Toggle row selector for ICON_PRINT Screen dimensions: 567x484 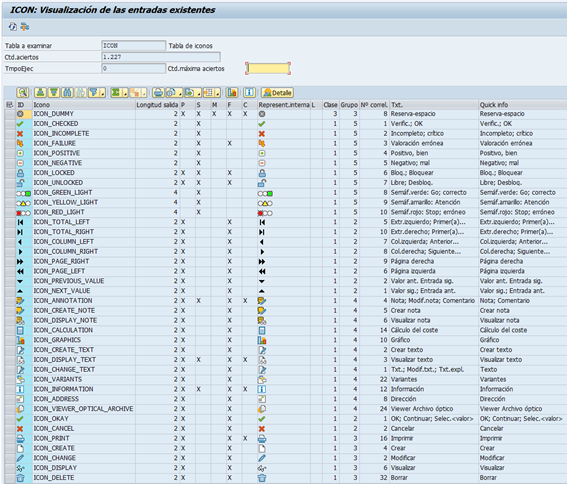(10, 438)
